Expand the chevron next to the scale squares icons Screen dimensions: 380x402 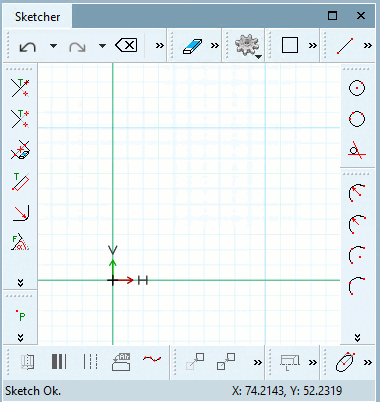tap(258, 362)
